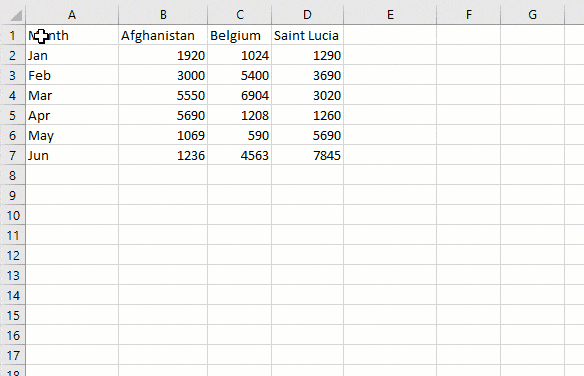Select row 10 header

(x=13, y=215)
